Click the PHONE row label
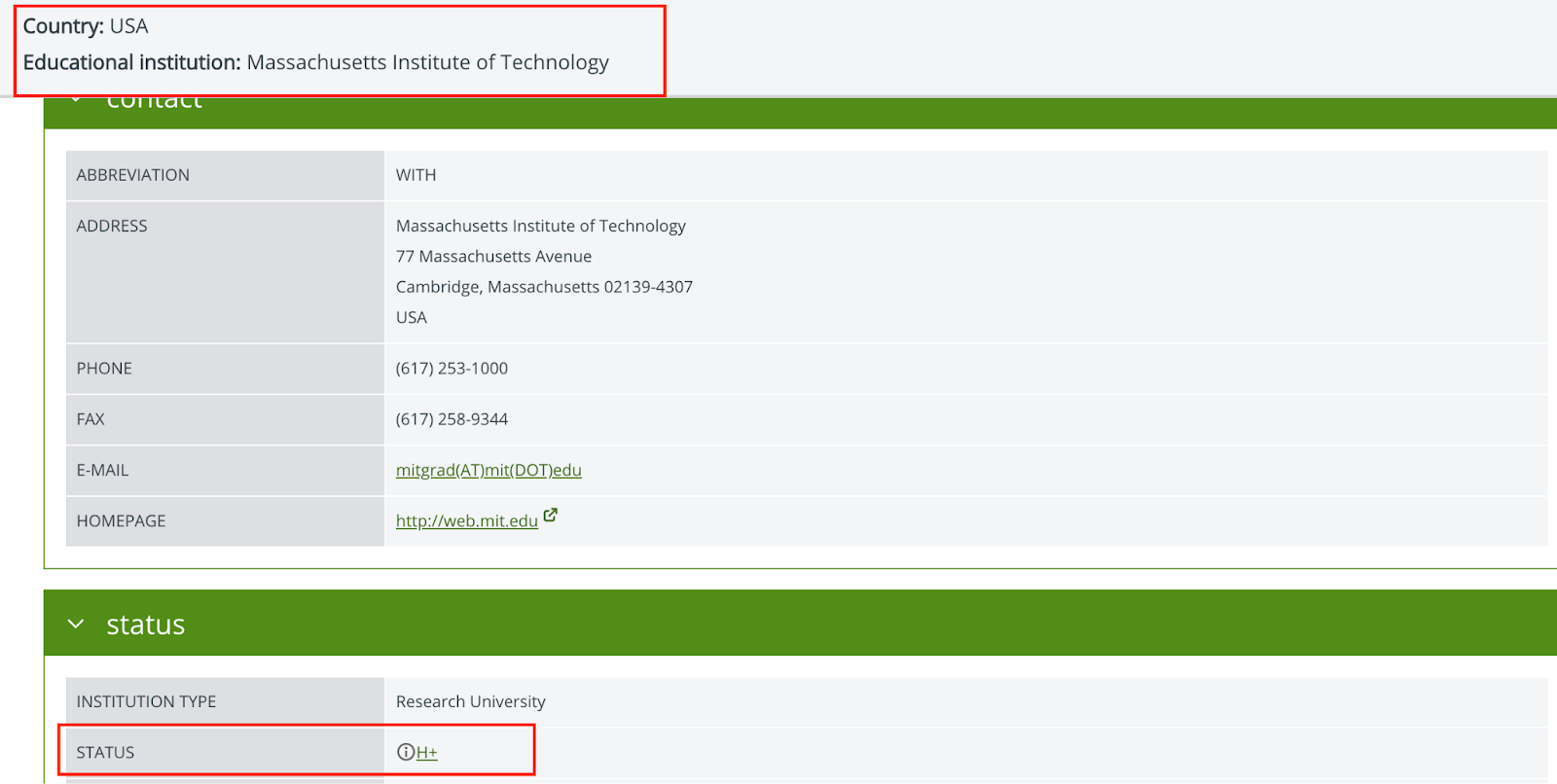1557x784 pixels. tap(104, 369)
